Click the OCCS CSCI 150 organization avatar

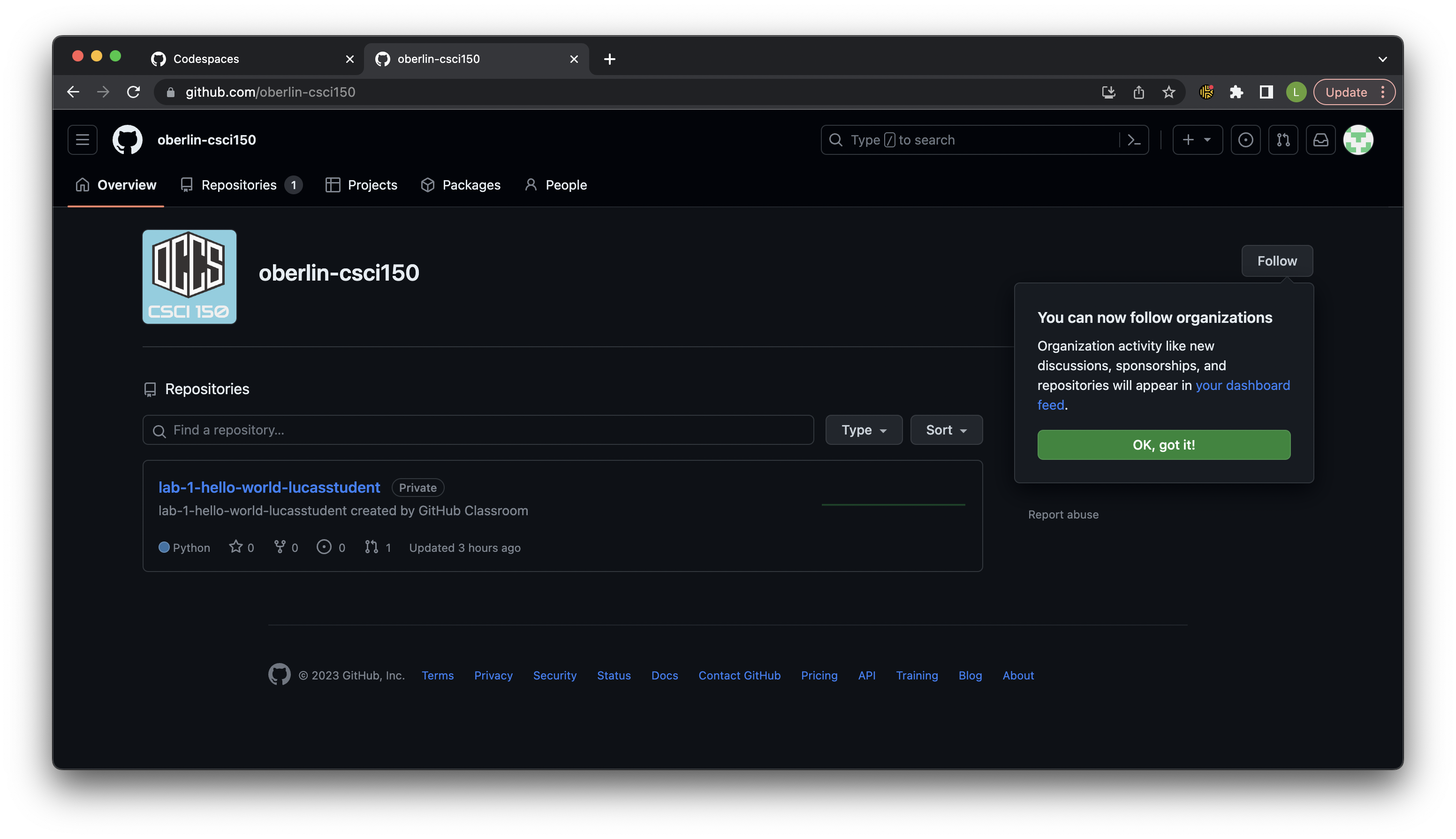pyautogui.click(x=190, y=276)
